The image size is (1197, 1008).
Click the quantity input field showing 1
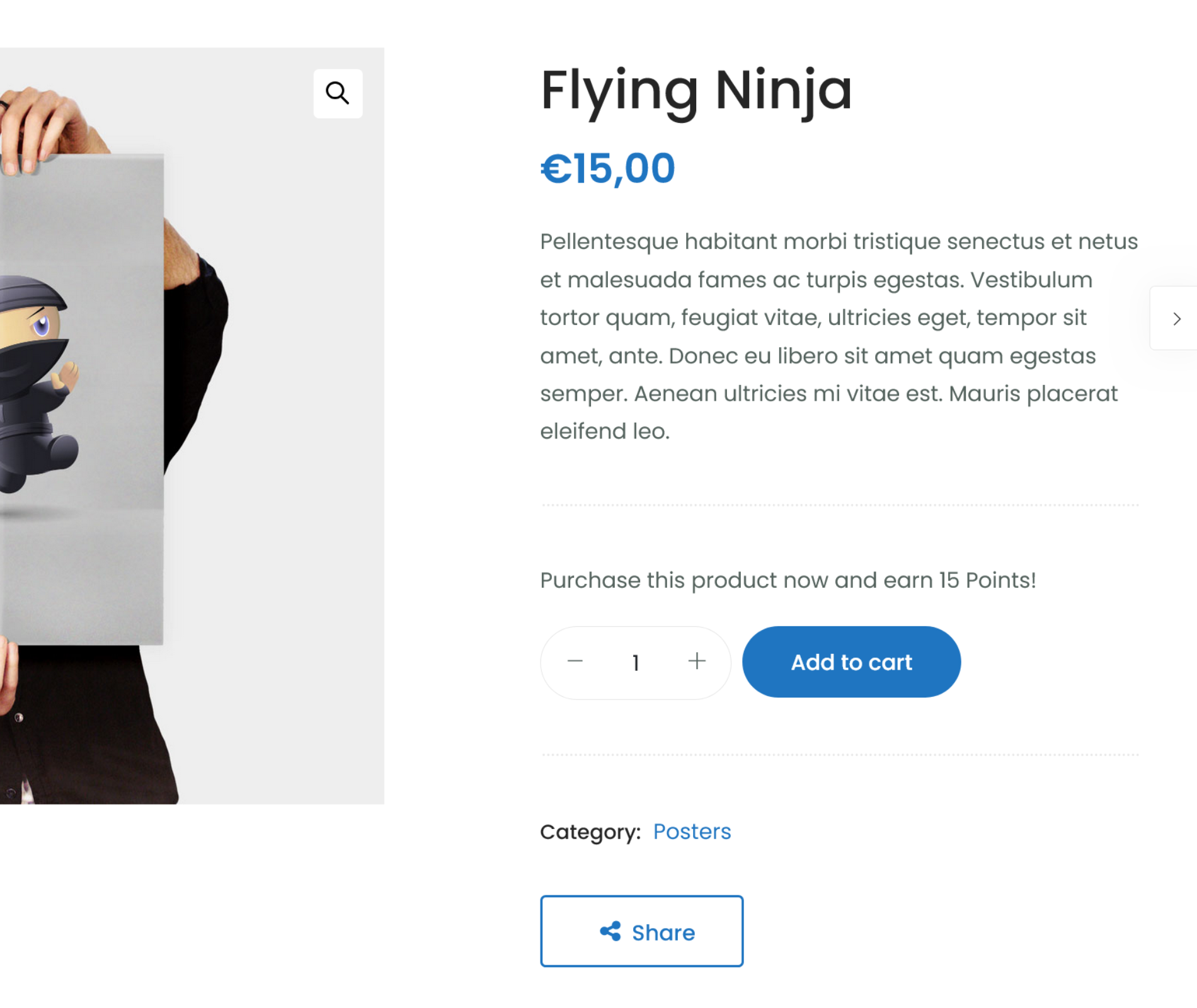636,663
